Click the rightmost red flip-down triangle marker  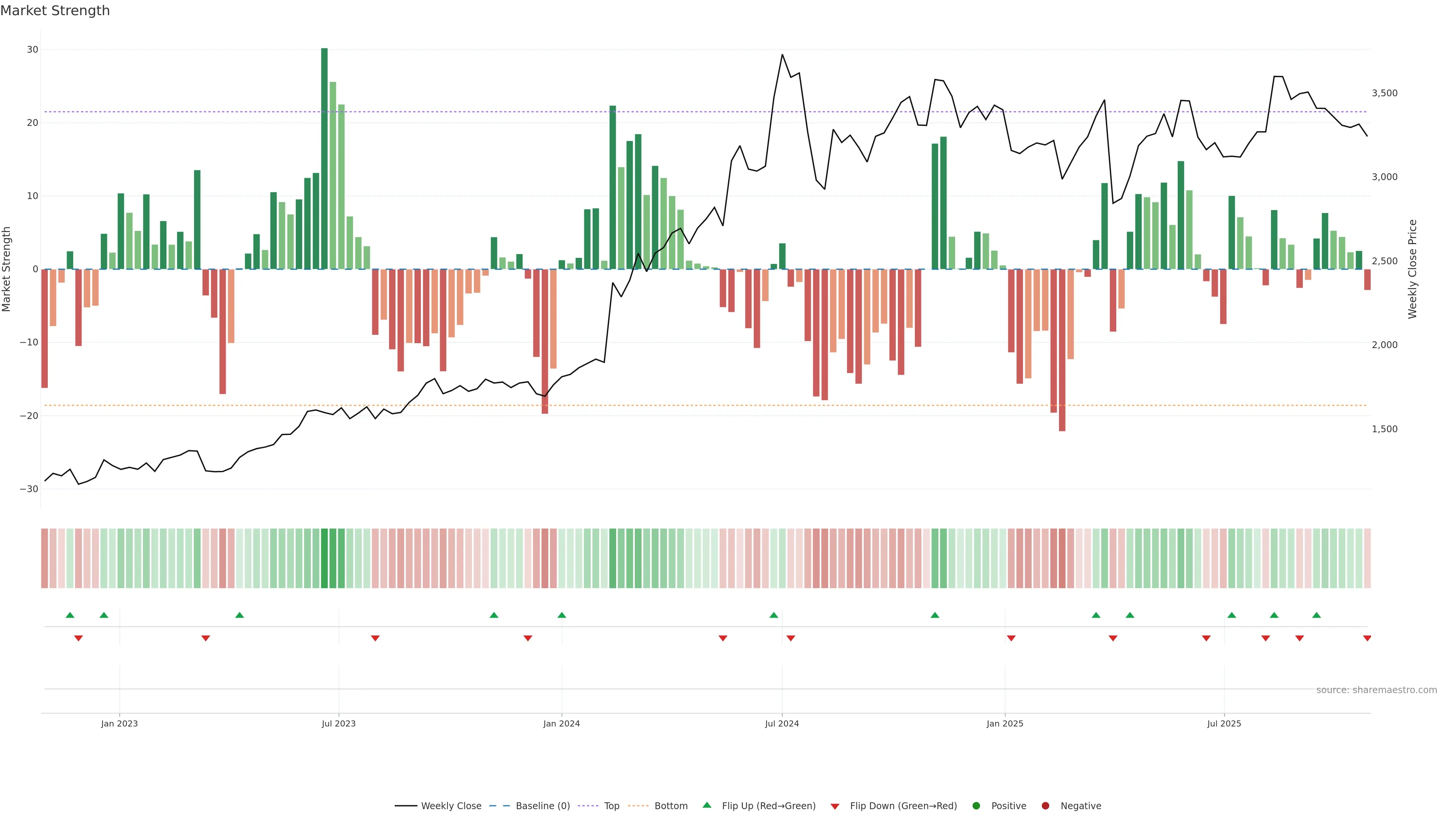coord(1367,638)
